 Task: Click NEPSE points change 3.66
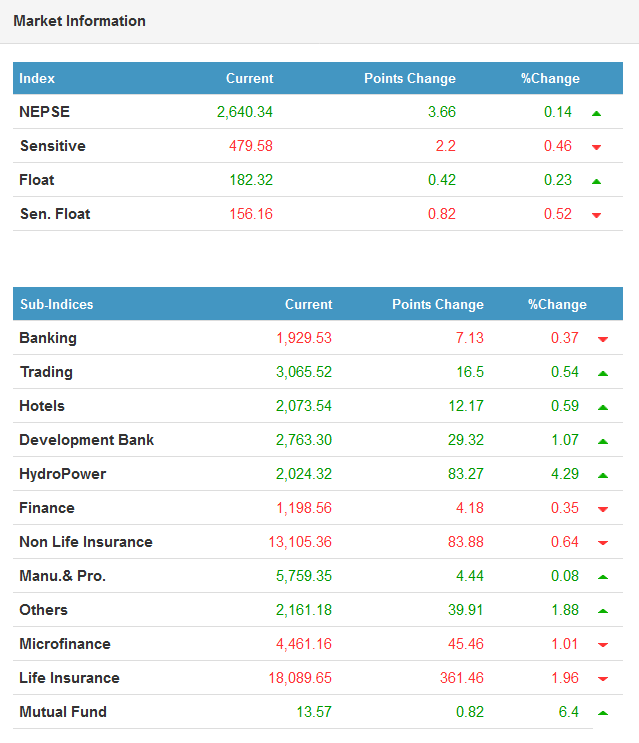click(442, 112)
